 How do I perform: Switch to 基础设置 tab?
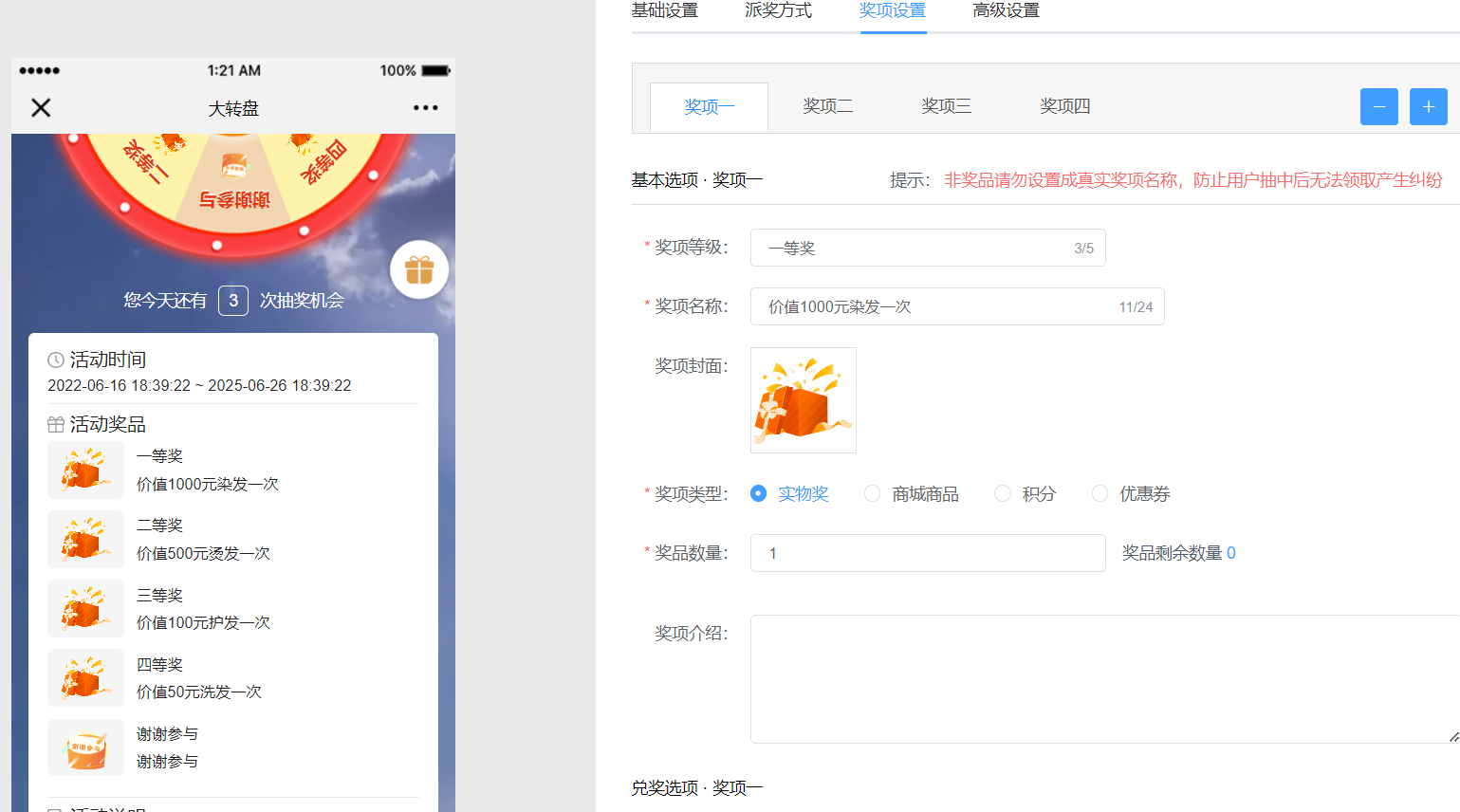(x=665, y=10)
